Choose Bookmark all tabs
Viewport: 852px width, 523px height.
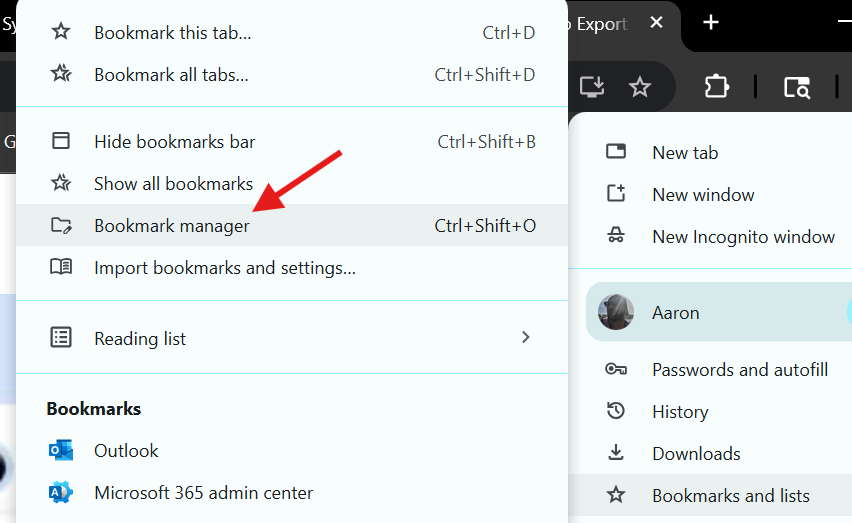click(x=171, y=75)
